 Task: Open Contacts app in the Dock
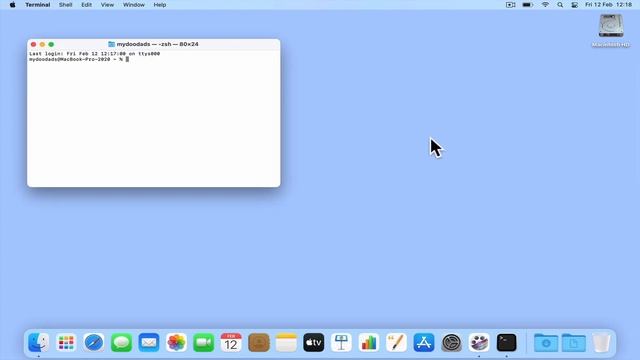259,342
